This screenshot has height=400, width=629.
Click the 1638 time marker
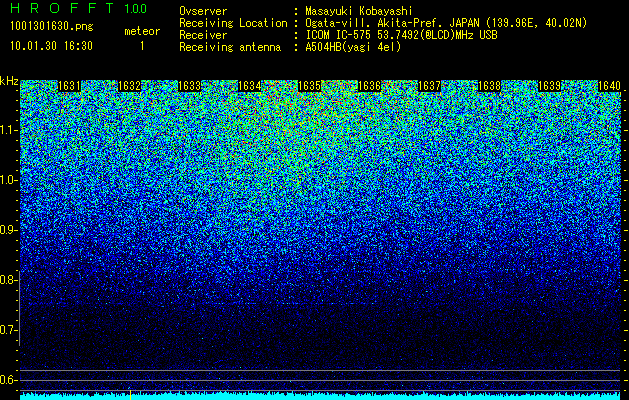tap(489, 86)
